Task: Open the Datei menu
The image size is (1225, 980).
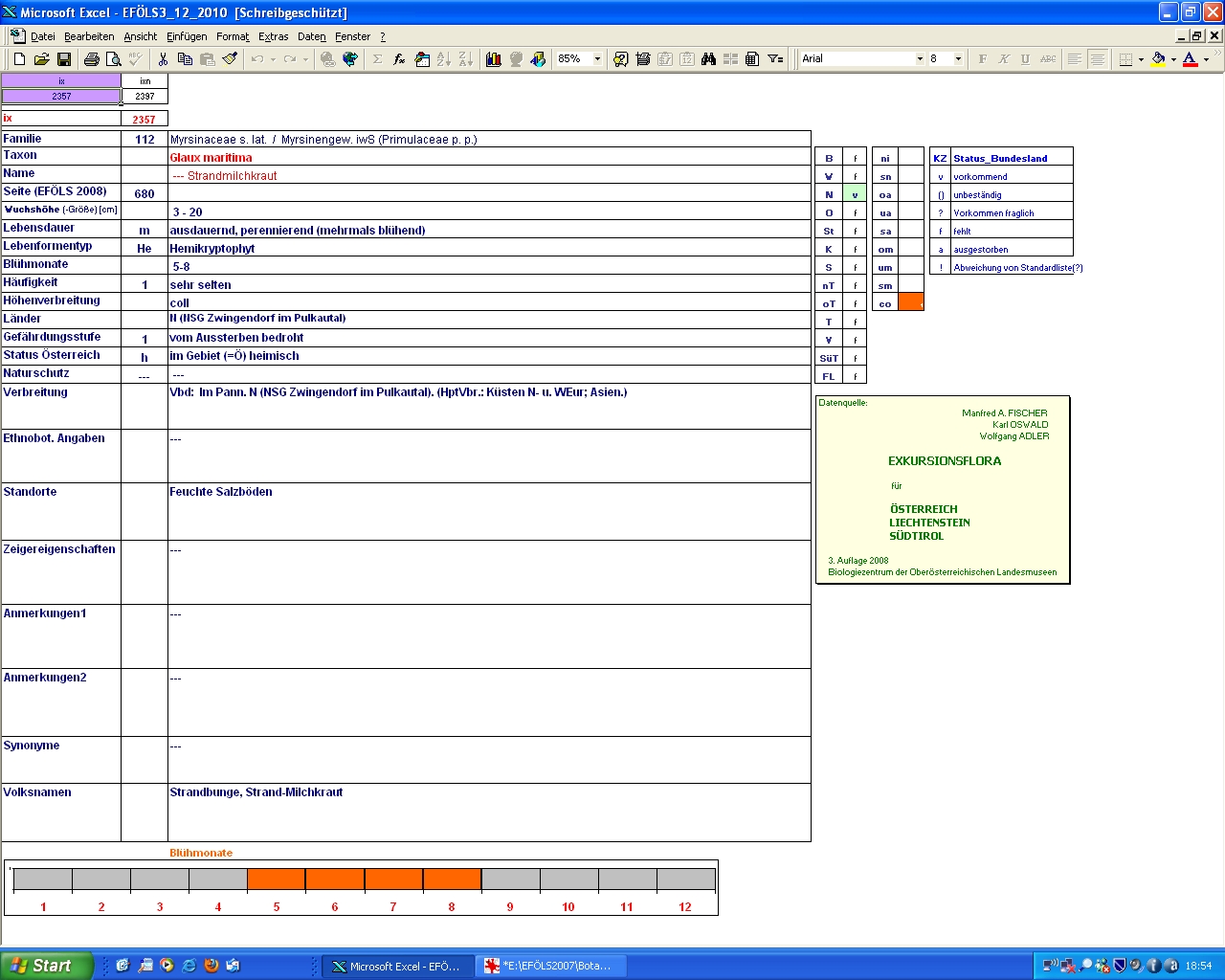Action: (43, 36)
